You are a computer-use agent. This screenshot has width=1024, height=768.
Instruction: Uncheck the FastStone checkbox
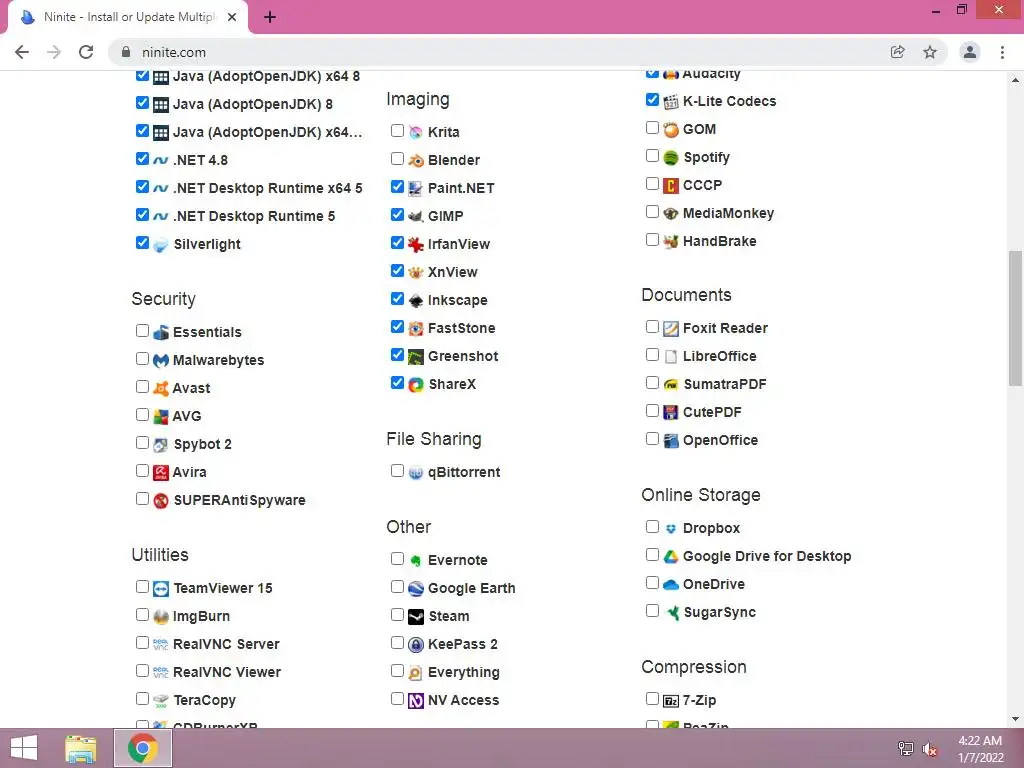397,327
